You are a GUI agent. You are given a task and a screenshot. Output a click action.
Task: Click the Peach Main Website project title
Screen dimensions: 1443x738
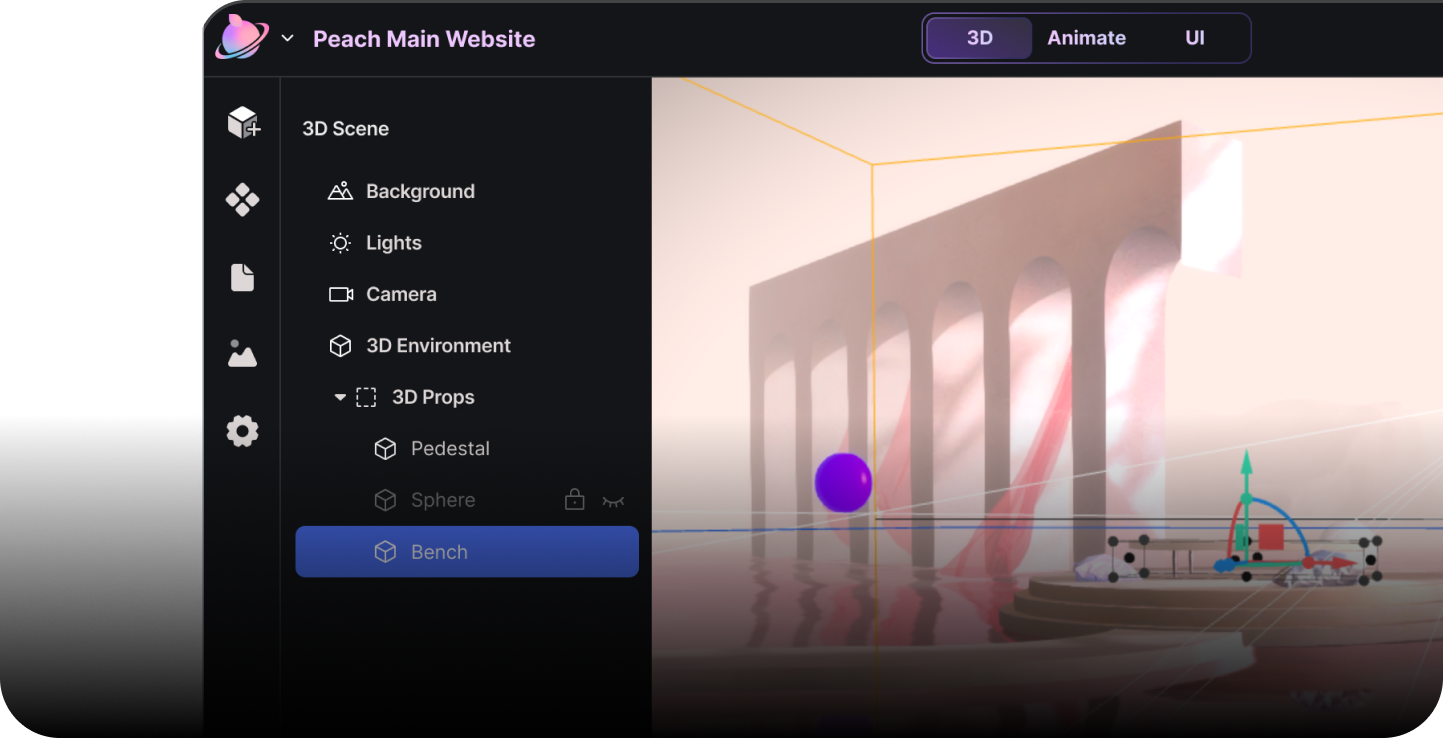[424, 39]
